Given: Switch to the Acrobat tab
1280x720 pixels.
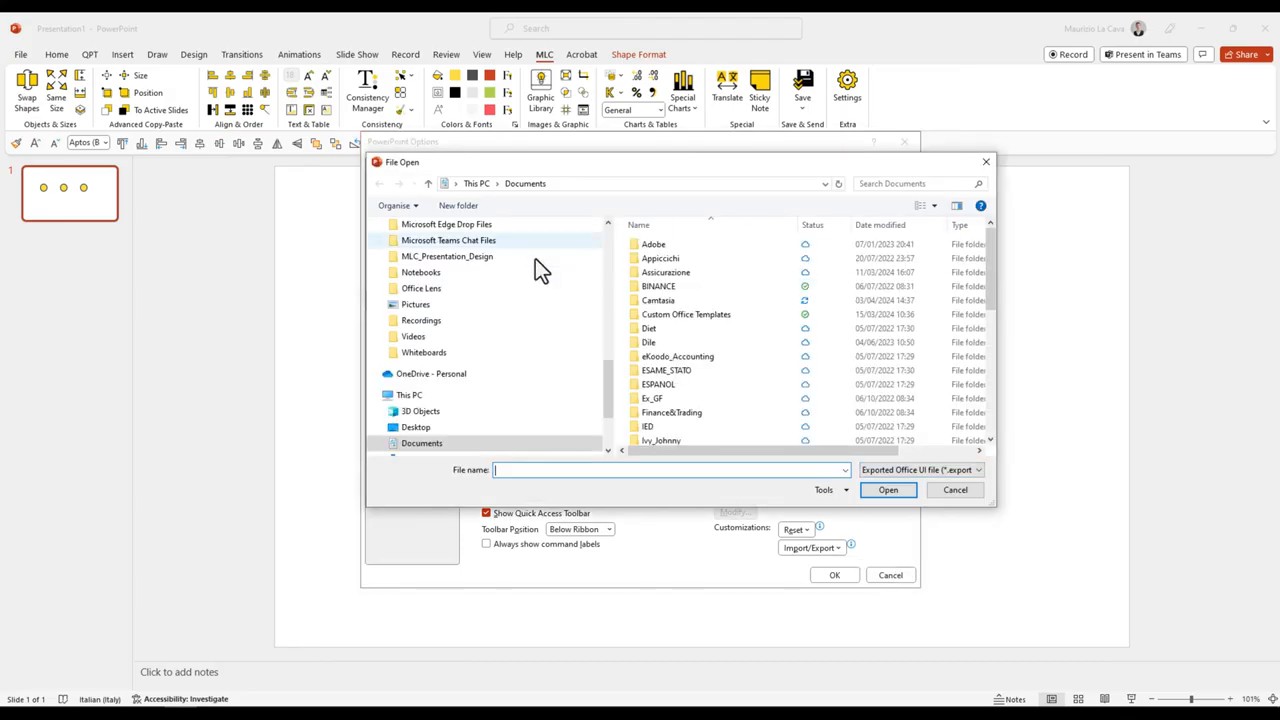Looking at the screenshot, I should click(x=581, y=55).
